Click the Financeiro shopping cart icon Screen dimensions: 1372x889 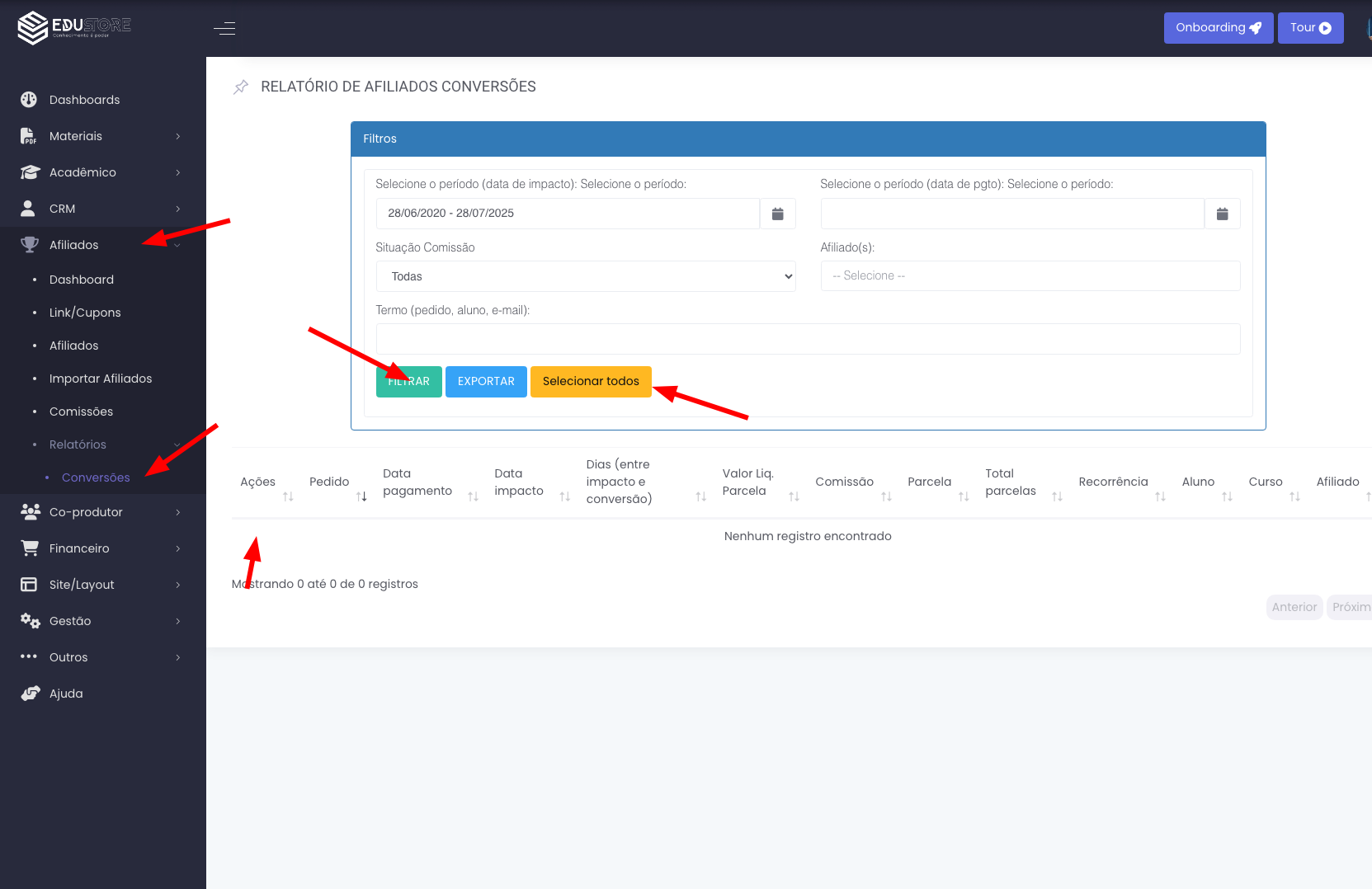(x=29, y=548)
